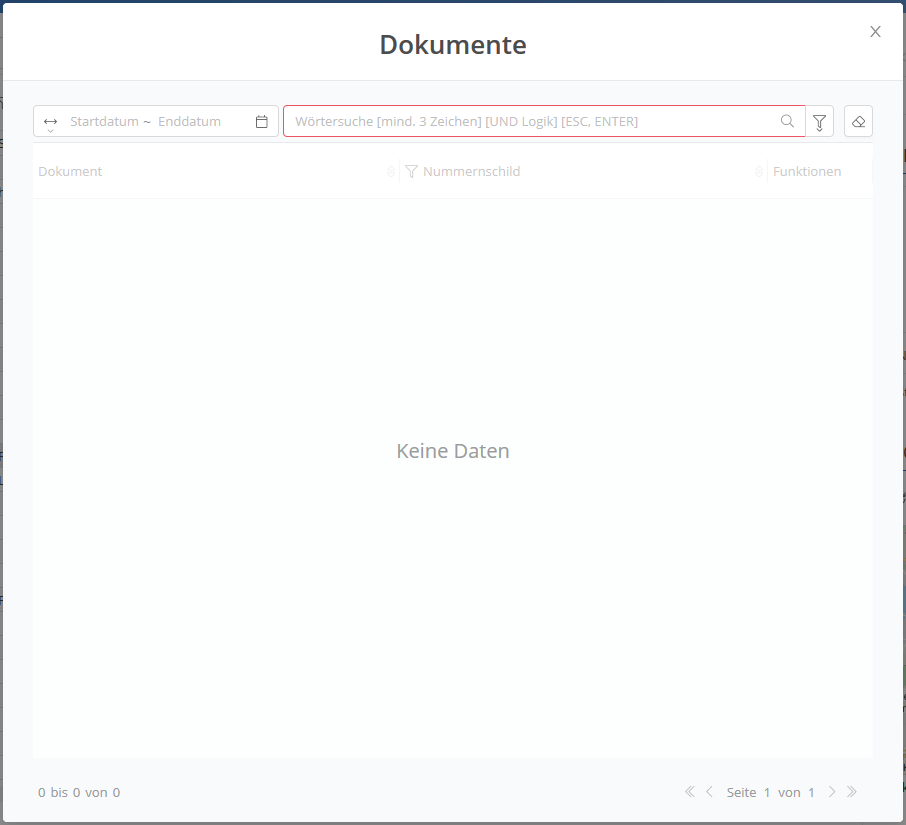Click the magnifier icon in Wörtersuche box
The width and height of the screenshot is (906, 825).
[x=787, y=122]
